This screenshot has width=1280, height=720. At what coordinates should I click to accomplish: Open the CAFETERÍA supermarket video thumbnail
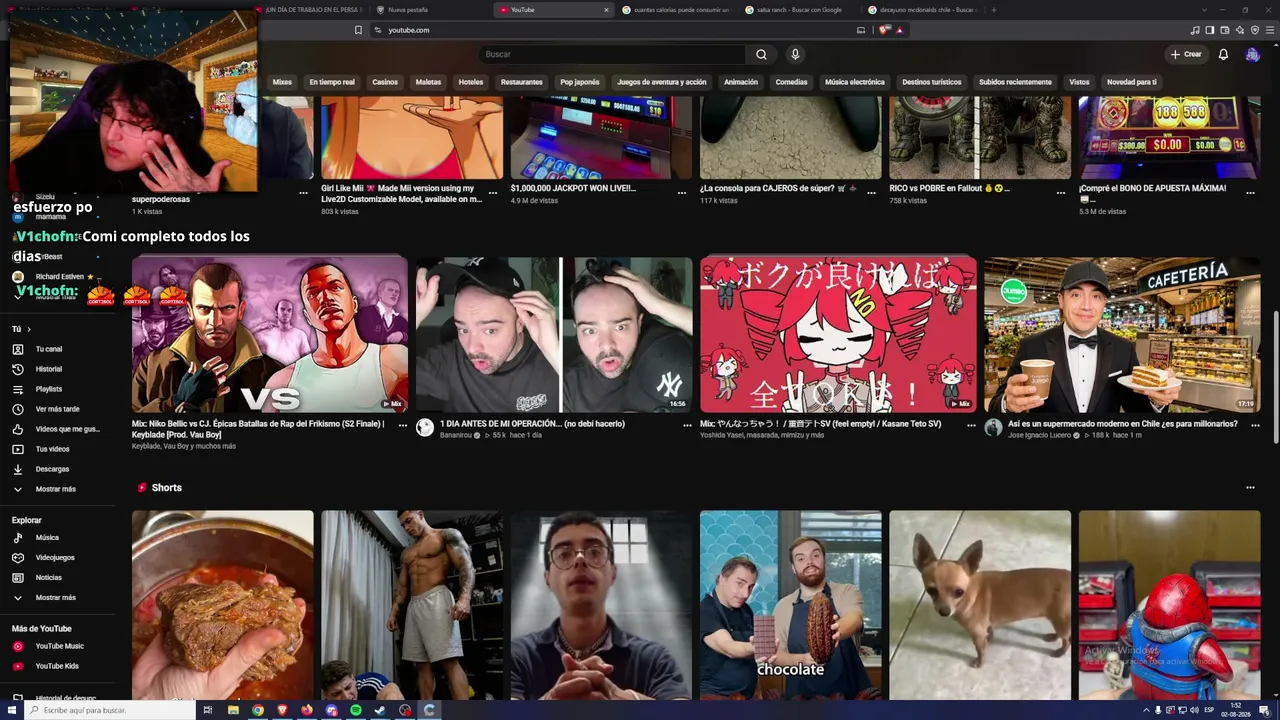coord(1122,334)
